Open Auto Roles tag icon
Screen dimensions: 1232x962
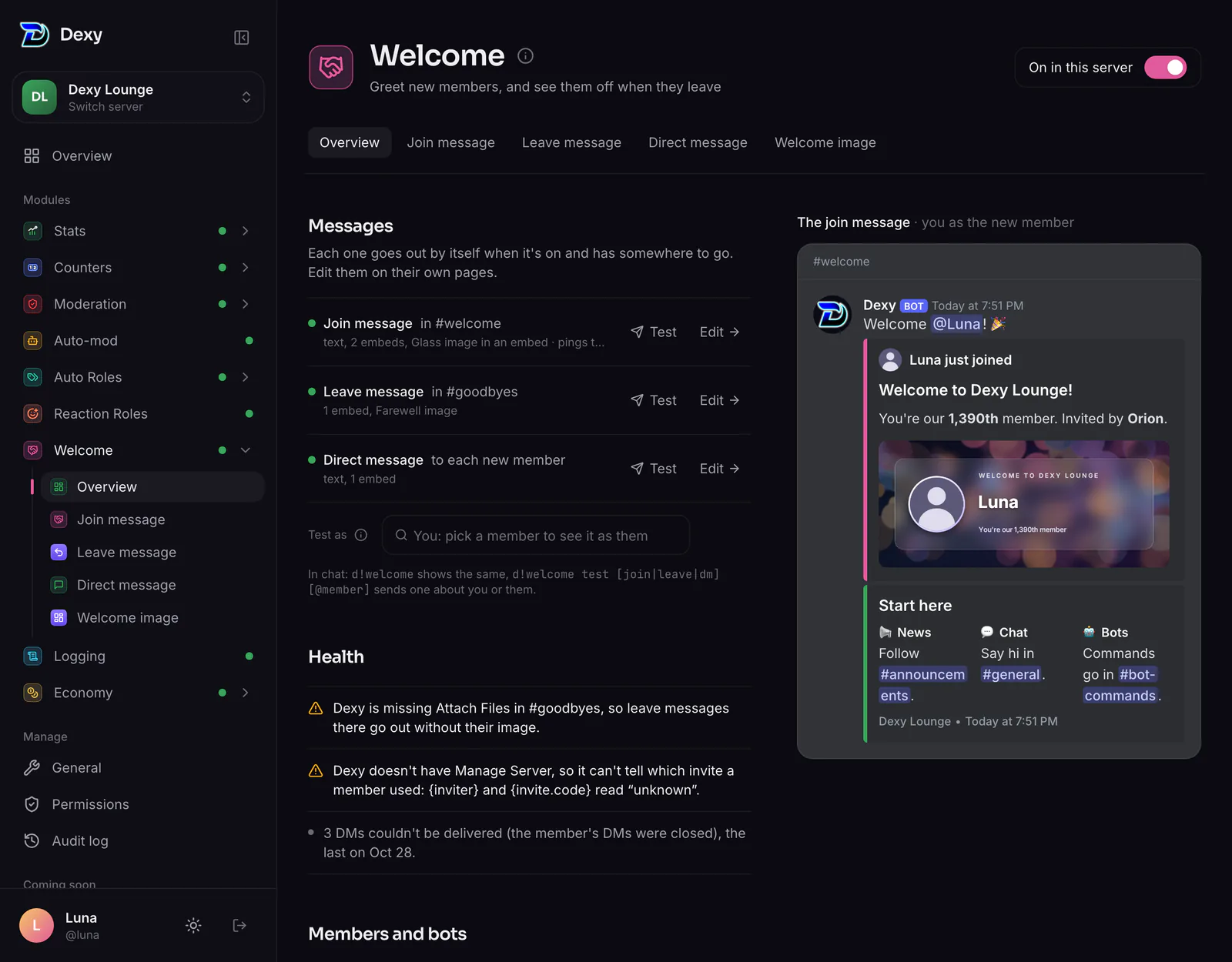(x=33, y=377)
